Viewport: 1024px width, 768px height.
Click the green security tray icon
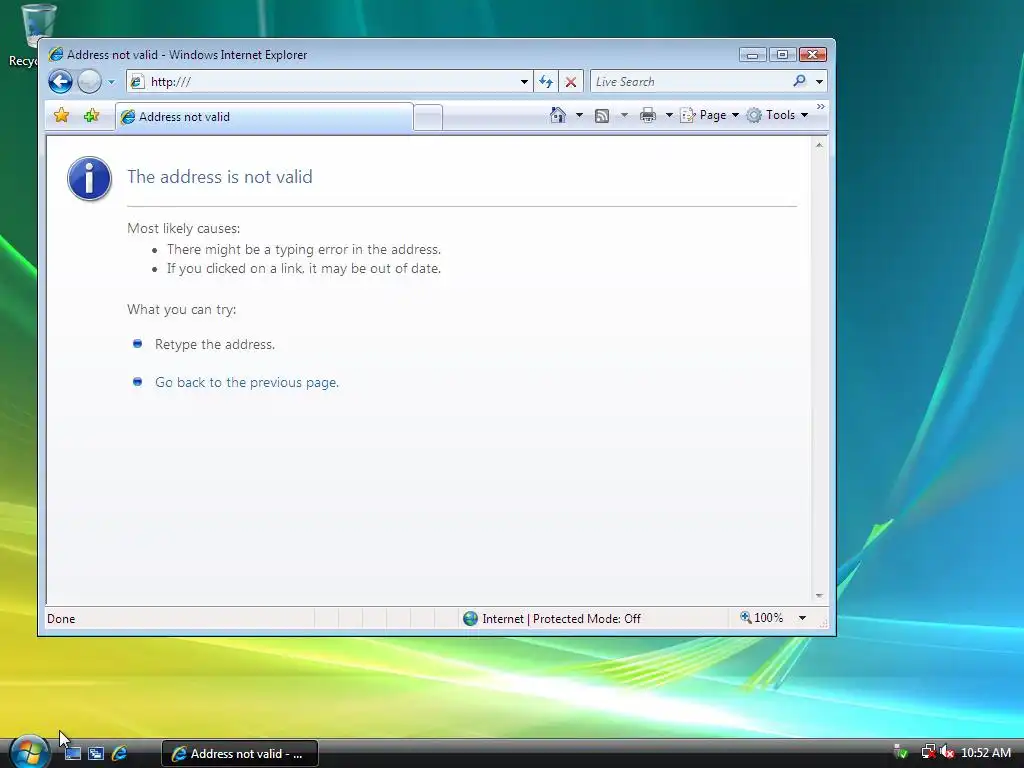[900, 752]
